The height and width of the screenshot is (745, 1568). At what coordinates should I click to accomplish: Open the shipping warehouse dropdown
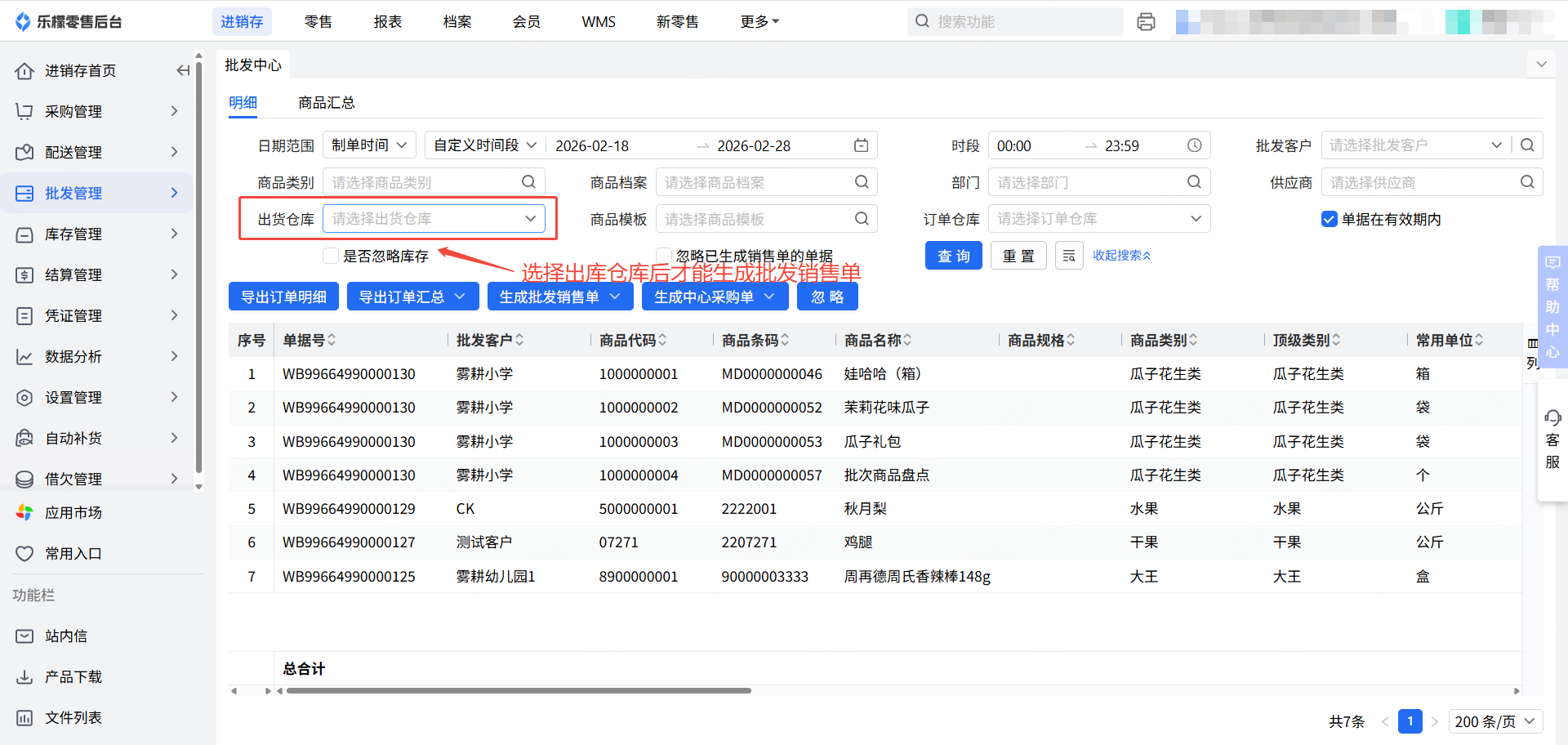click(x=434, y=219)
